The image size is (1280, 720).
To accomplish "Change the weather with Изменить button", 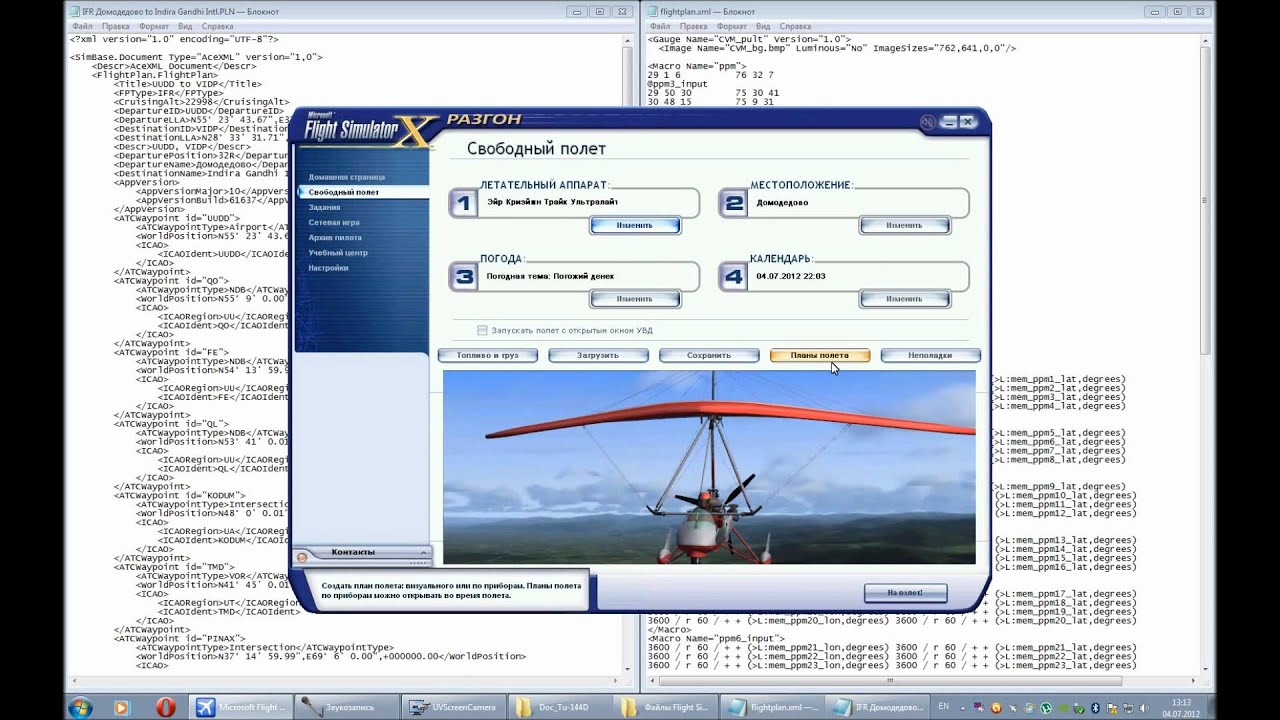I will tap(635, 298).
